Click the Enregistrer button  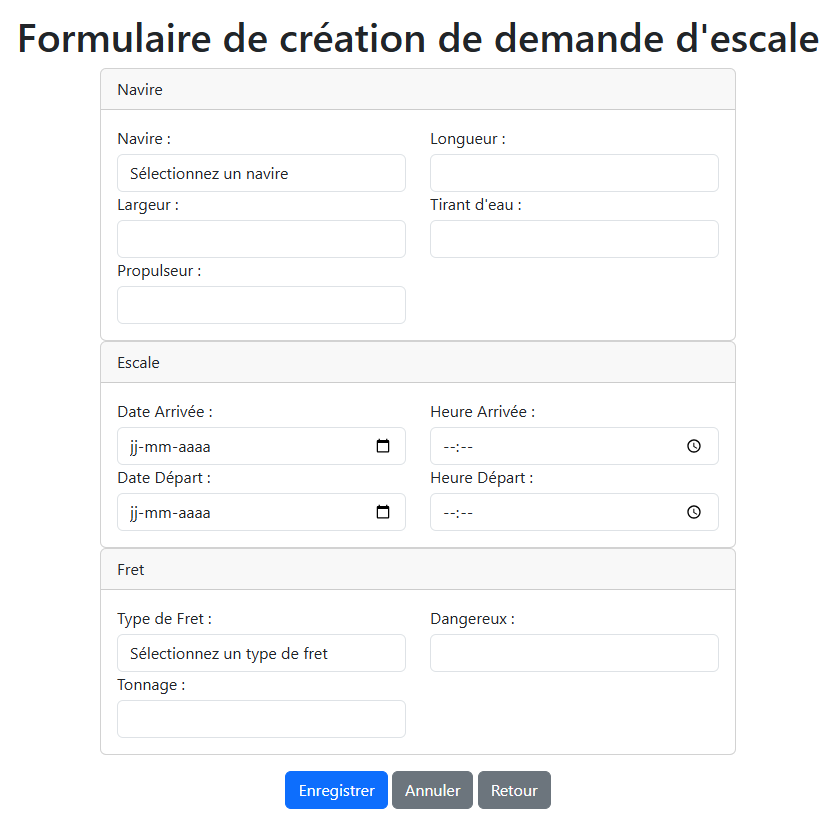point(336,790)
